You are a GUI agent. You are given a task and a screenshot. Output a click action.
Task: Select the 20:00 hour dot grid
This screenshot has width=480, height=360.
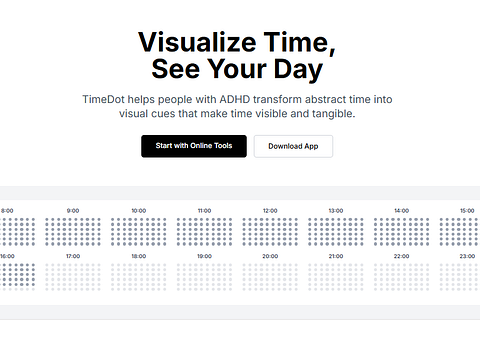270,277
